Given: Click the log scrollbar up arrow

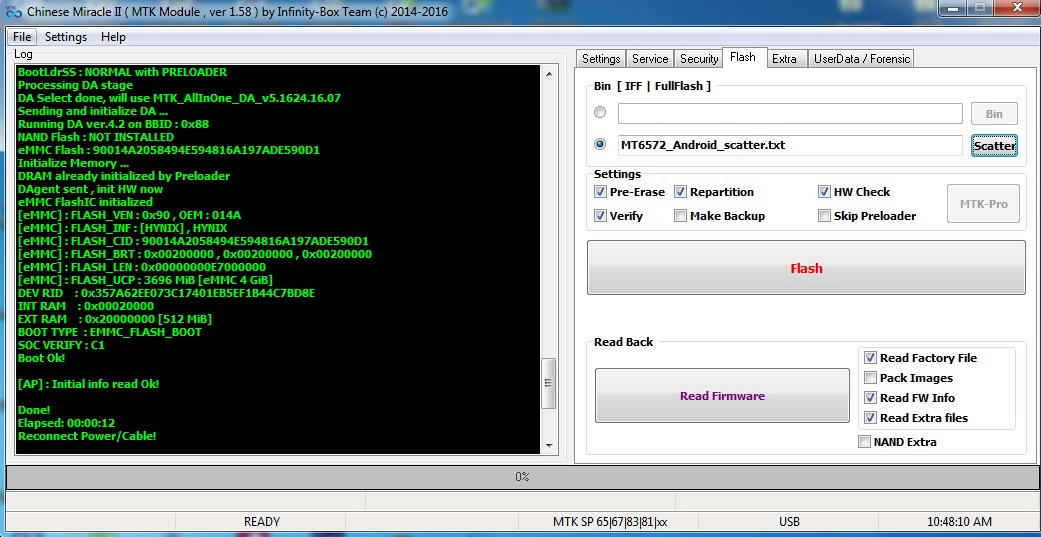Looking at the screenshot, I should tap(549, 73).
